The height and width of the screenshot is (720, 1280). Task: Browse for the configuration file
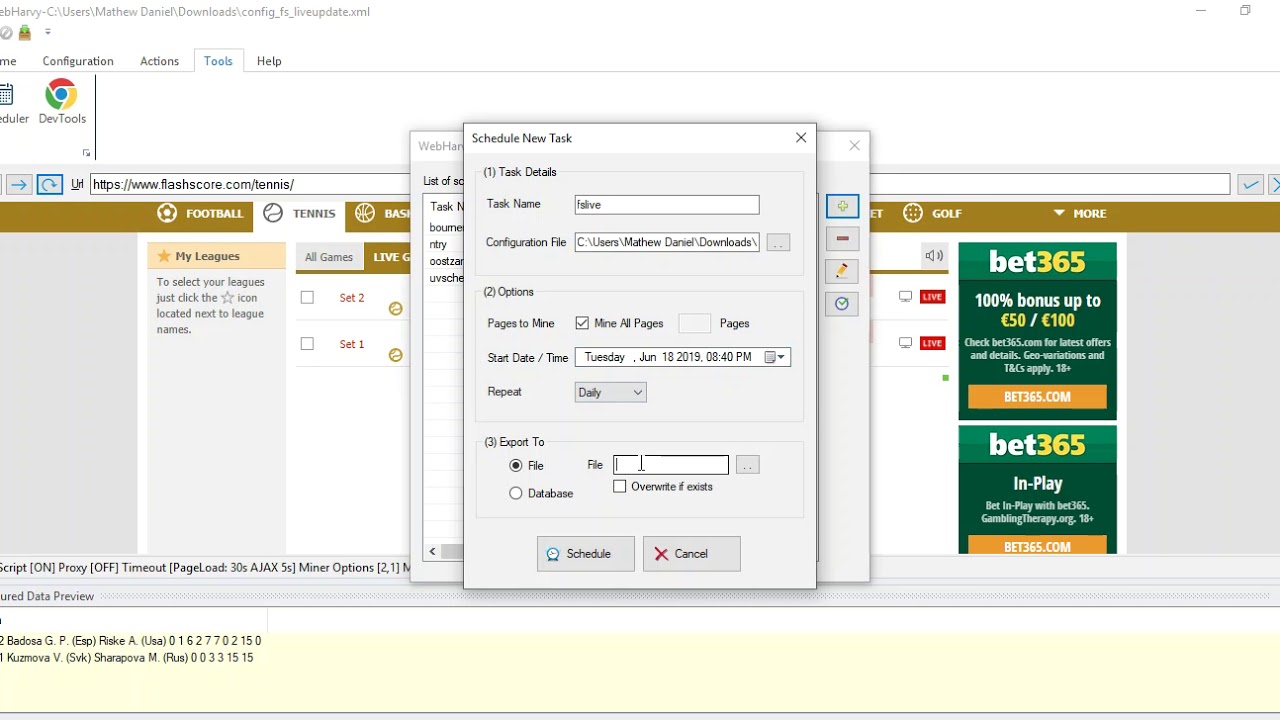778,242
